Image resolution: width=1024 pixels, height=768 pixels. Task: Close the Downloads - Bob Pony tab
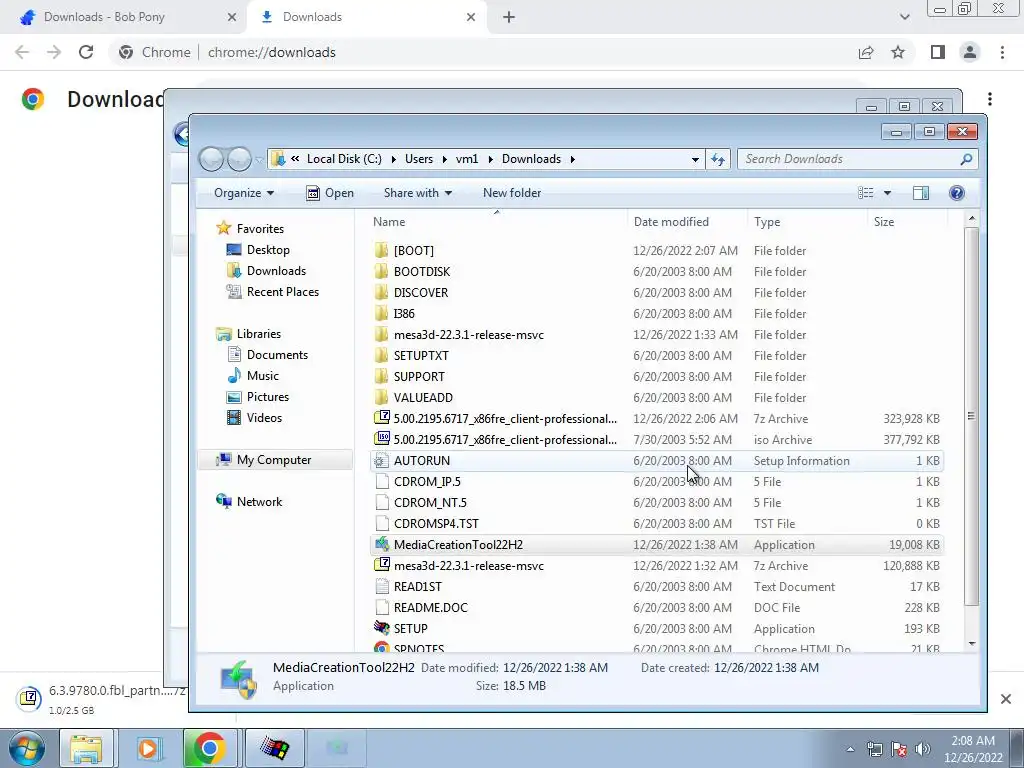(231, 17)
